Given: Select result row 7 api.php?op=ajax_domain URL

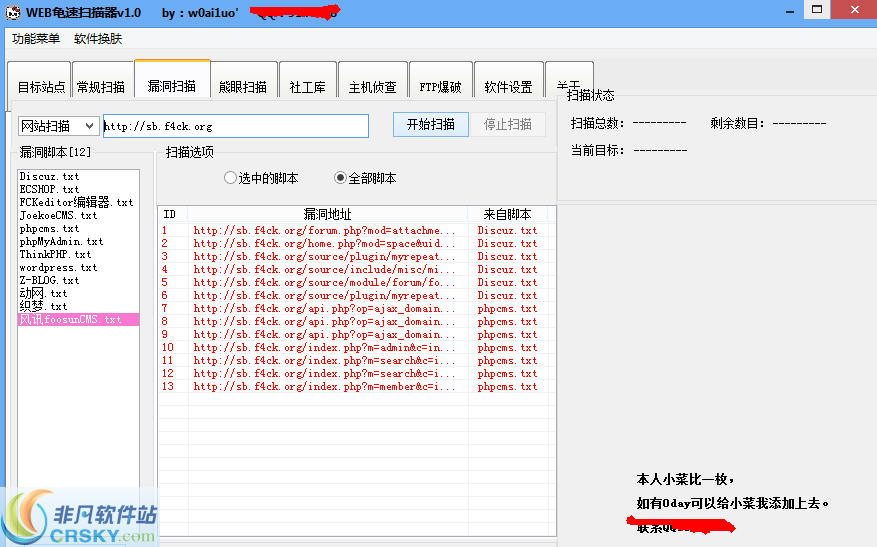Looking at the screenshot, I should 324,308.
